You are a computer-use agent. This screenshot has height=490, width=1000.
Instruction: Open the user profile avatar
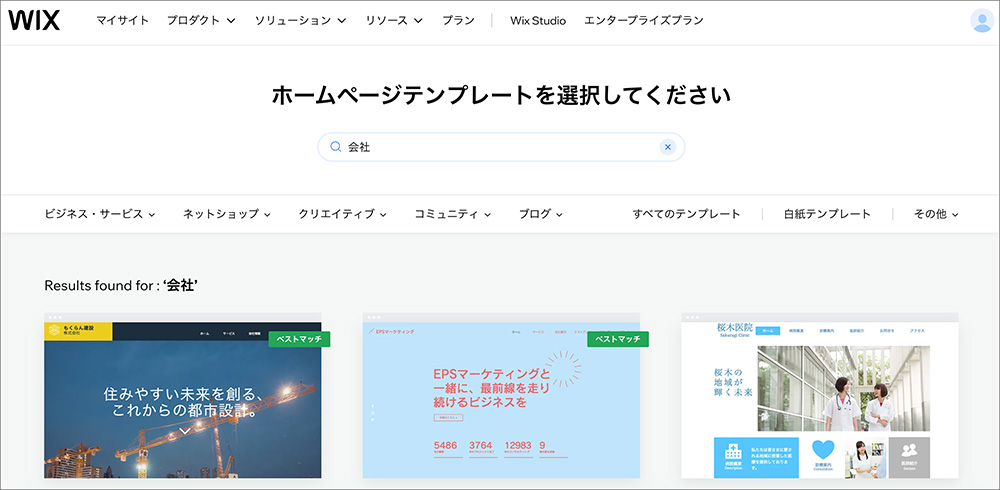981,20
